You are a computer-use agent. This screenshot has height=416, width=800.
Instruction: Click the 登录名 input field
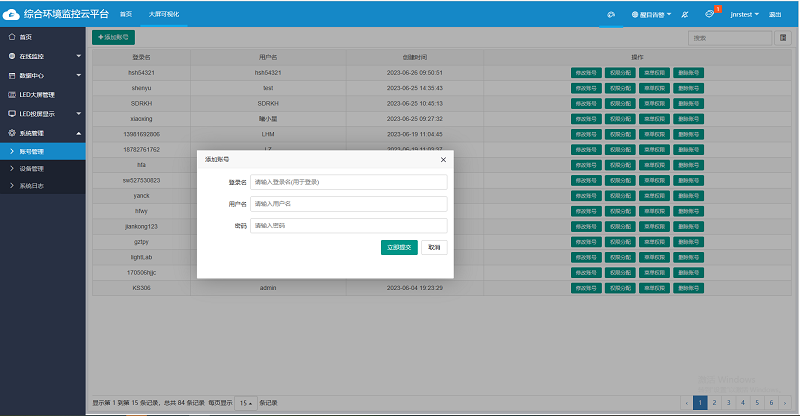tap(348, 182)
